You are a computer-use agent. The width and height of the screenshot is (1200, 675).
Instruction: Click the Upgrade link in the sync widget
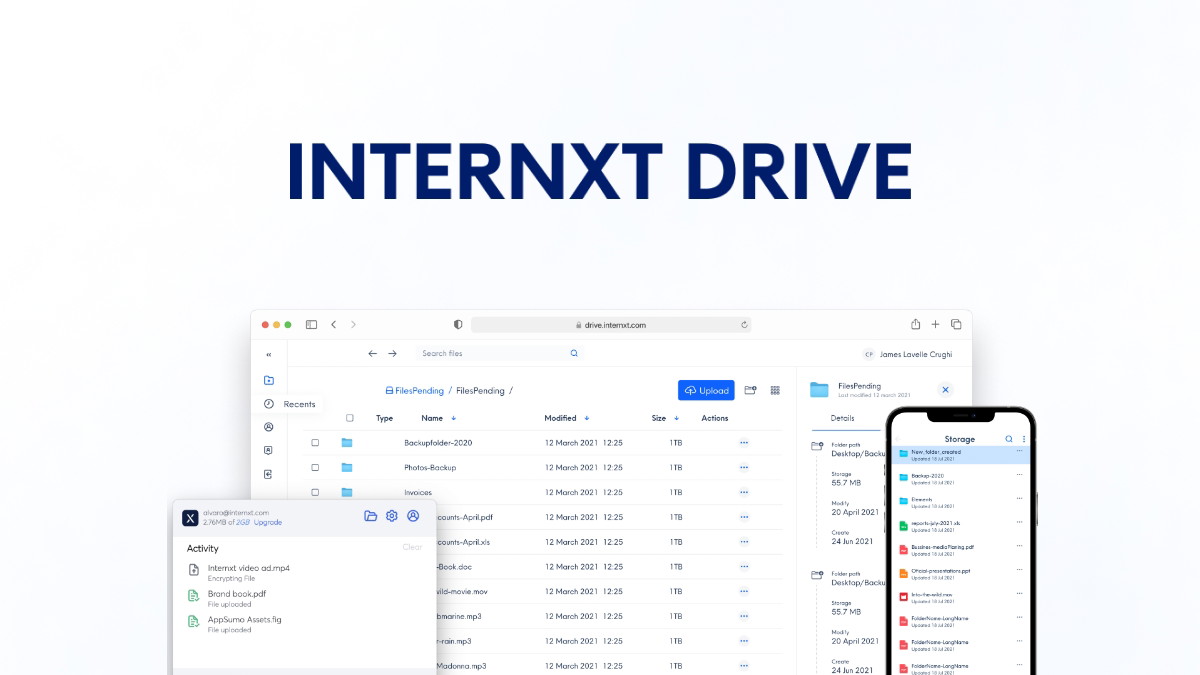pyautogui.click(x=268, y=522)
